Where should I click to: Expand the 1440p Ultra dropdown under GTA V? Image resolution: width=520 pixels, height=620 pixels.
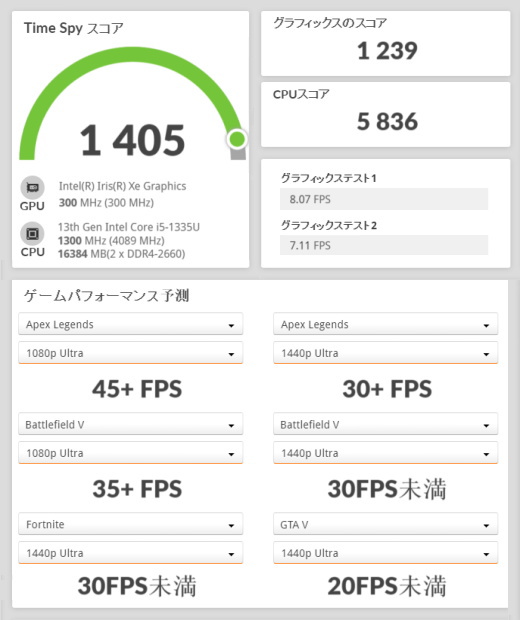386,553
